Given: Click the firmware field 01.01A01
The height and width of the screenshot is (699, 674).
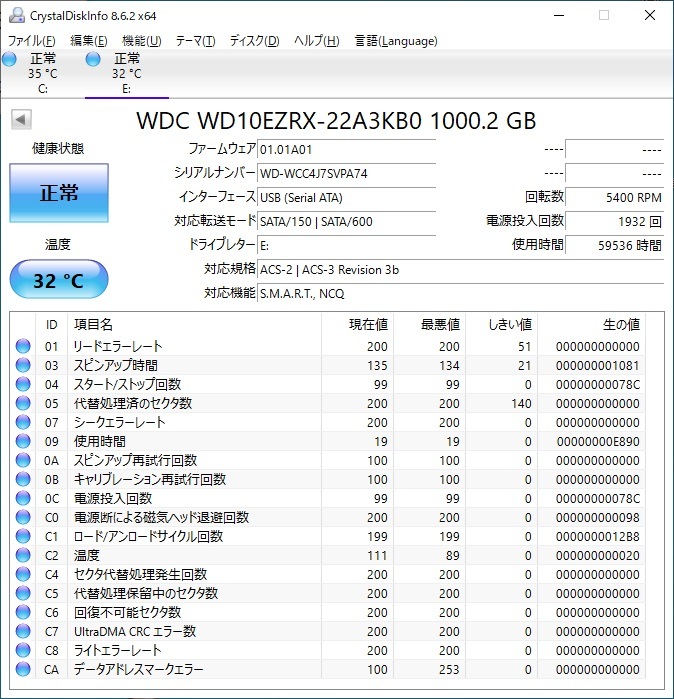Looking at the screenshot, I should pyautogui.click(x=346, y=149).
